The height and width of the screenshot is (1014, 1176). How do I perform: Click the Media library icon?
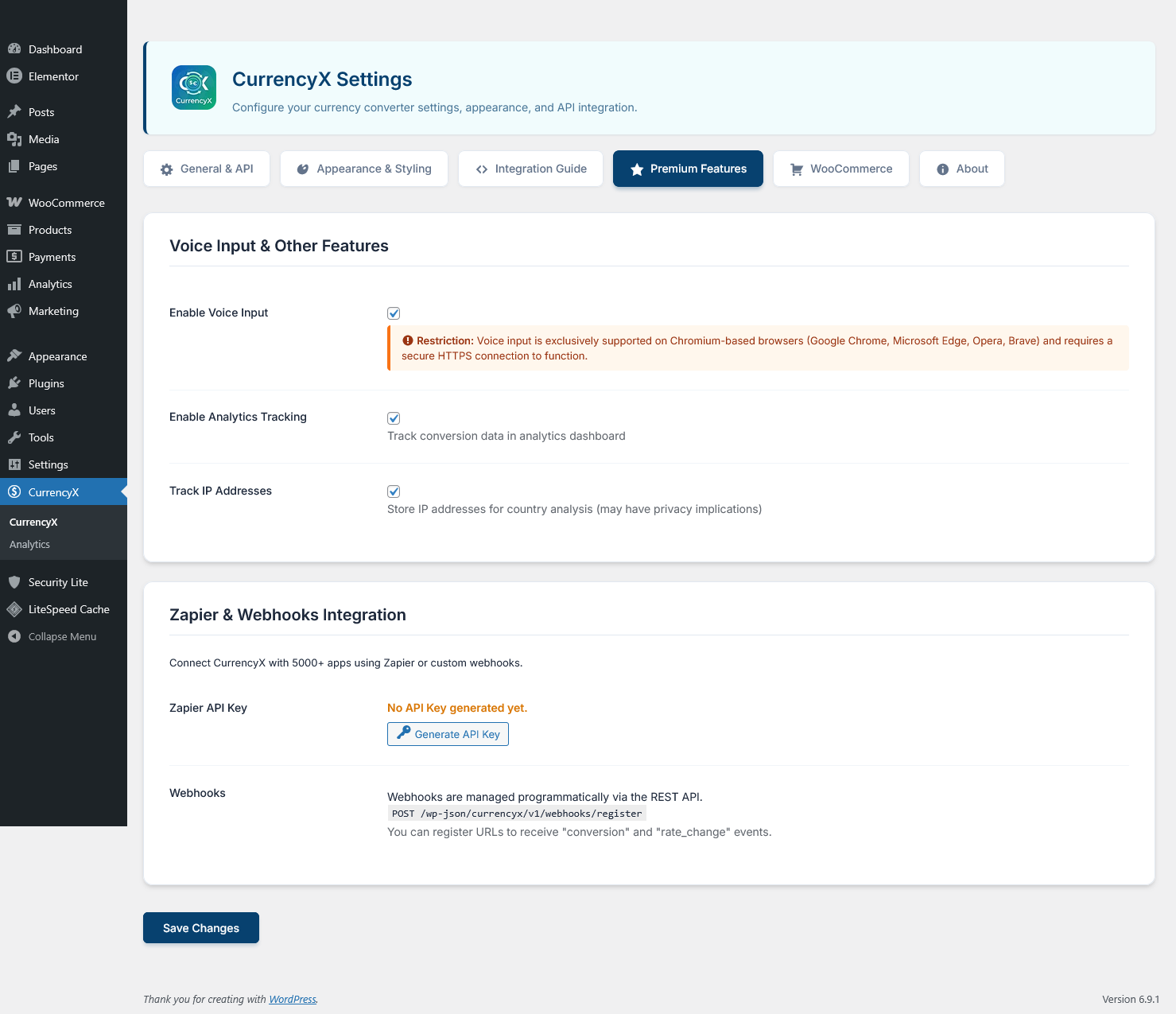click(15, 139)
